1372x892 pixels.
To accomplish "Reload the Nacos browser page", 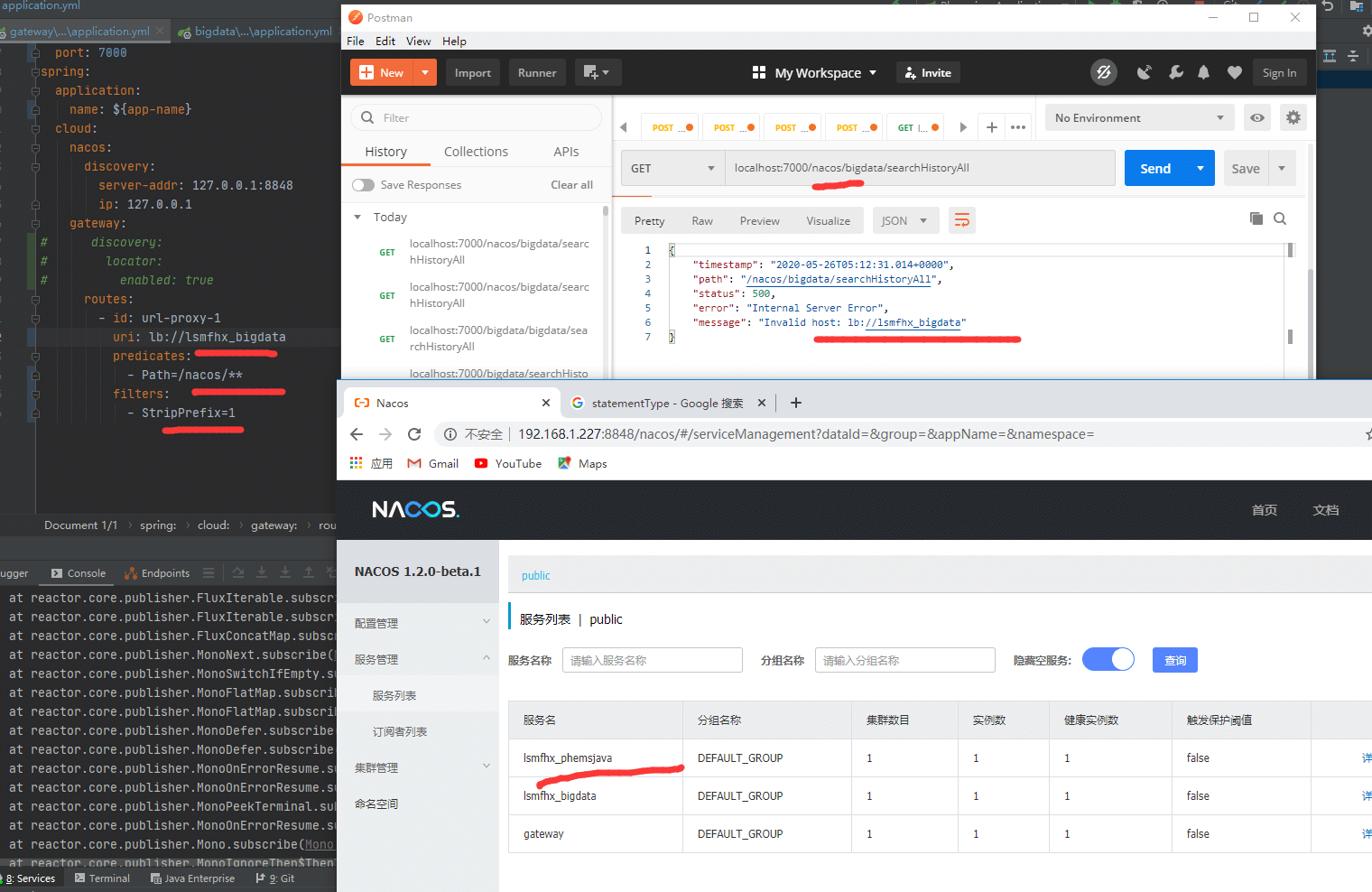I will coord(414,434).
